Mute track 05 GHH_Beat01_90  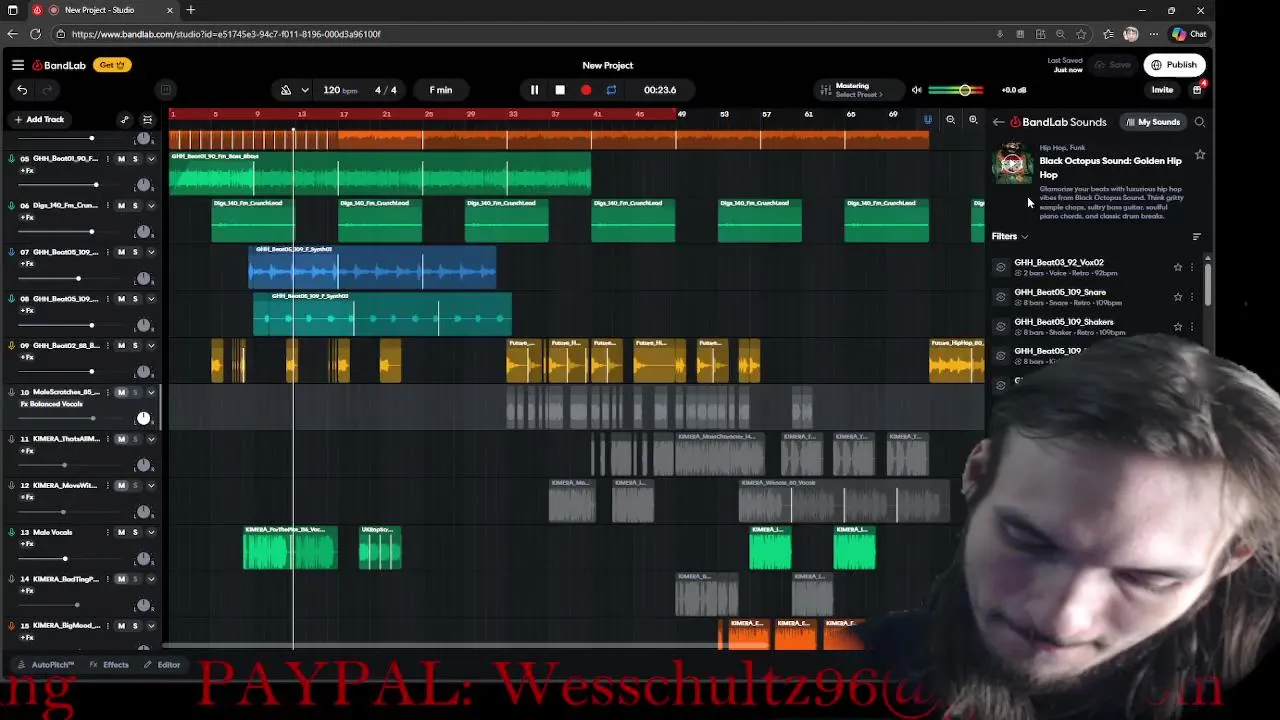[x=121, y=159]
